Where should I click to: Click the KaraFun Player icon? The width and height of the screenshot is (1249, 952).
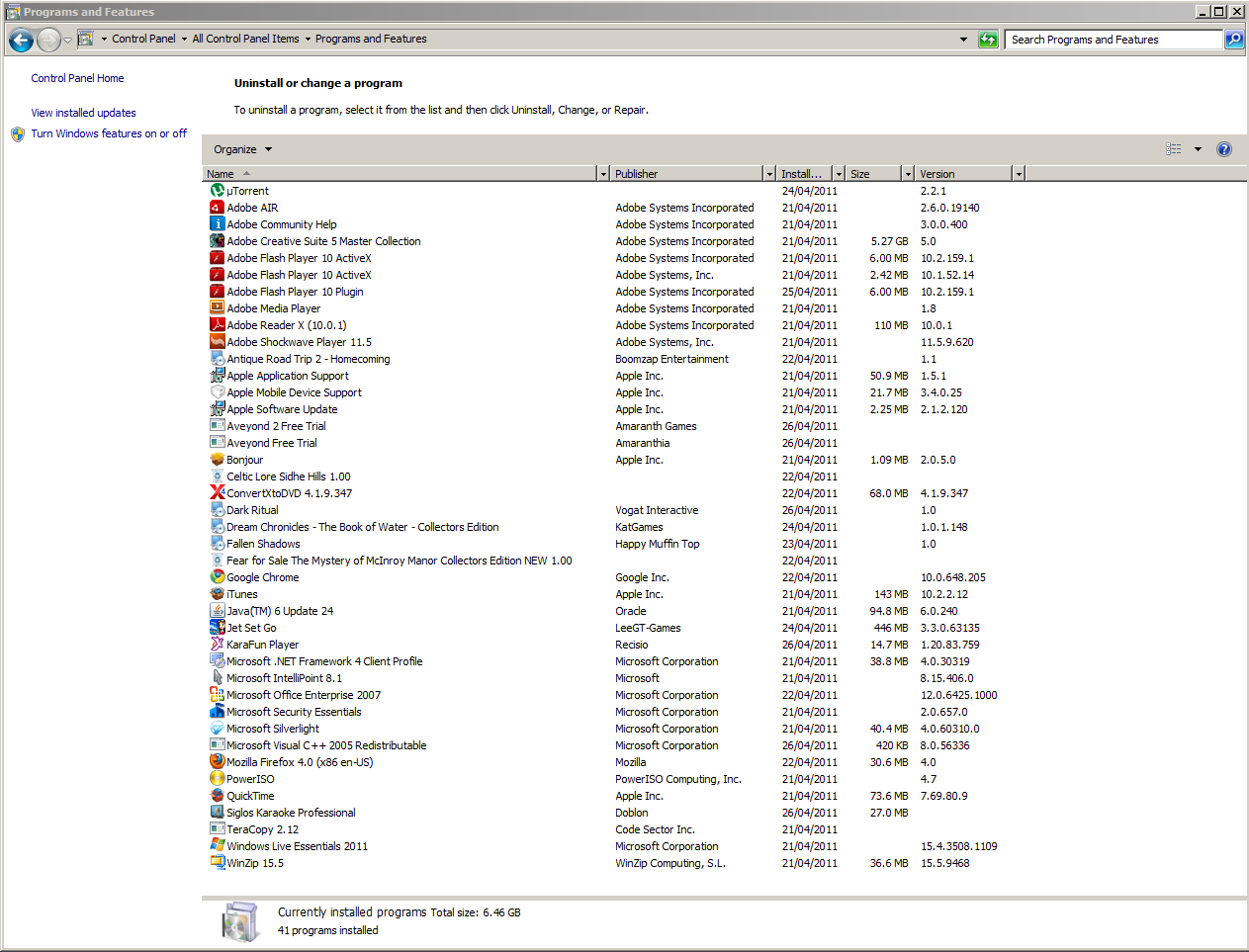(x=218, y=645)
